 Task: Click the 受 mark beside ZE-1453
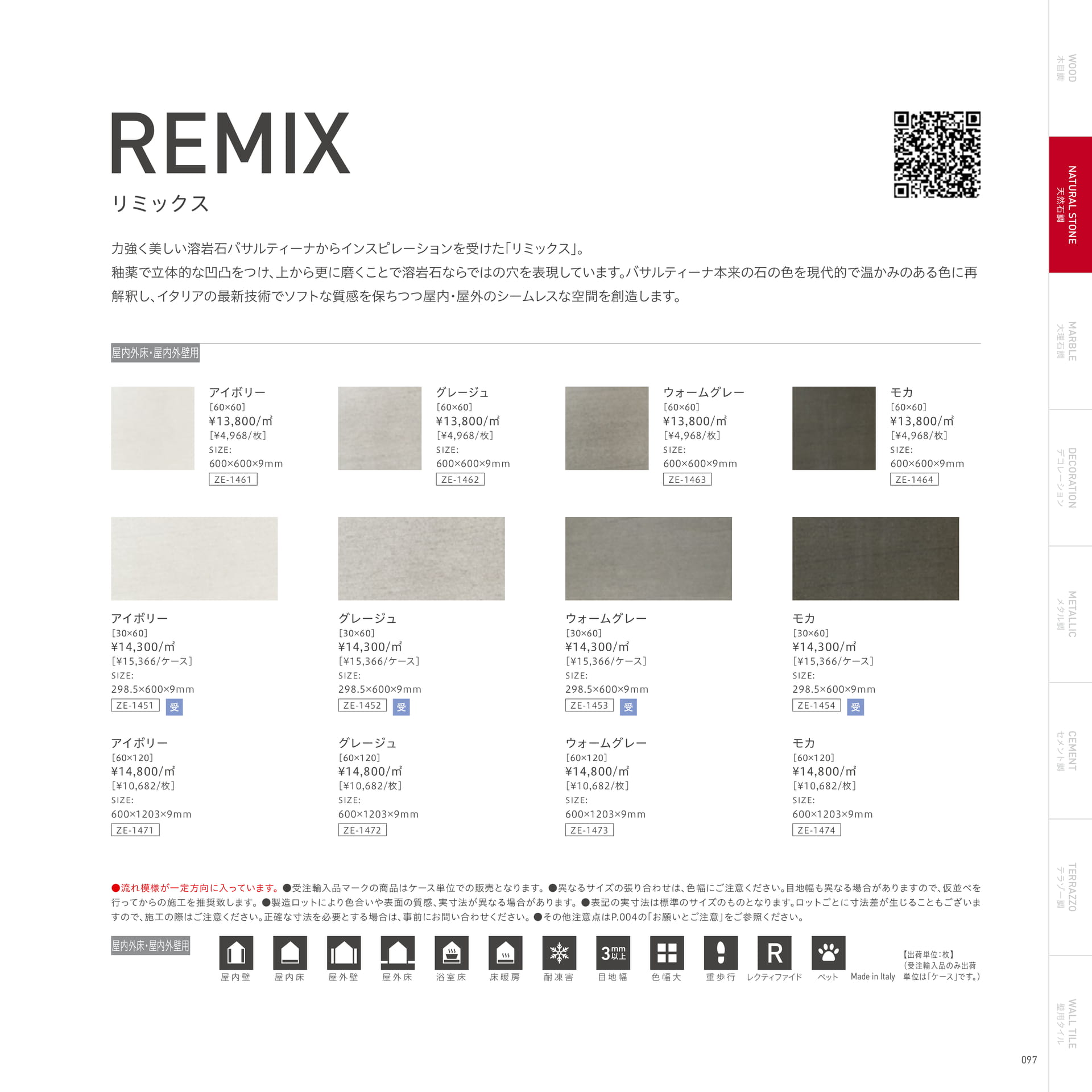pos(628,707)
